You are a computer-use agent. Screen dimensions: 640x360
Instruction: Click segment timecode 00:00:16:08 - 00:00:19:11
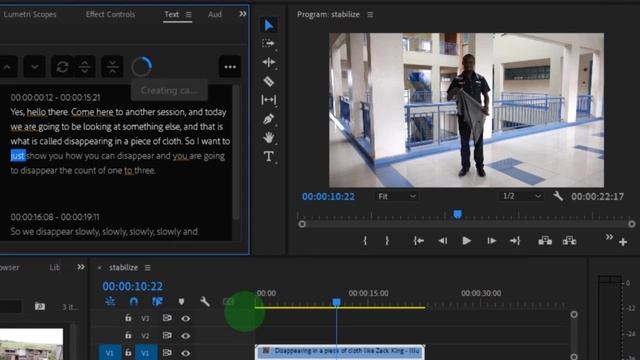click(55, 217)
